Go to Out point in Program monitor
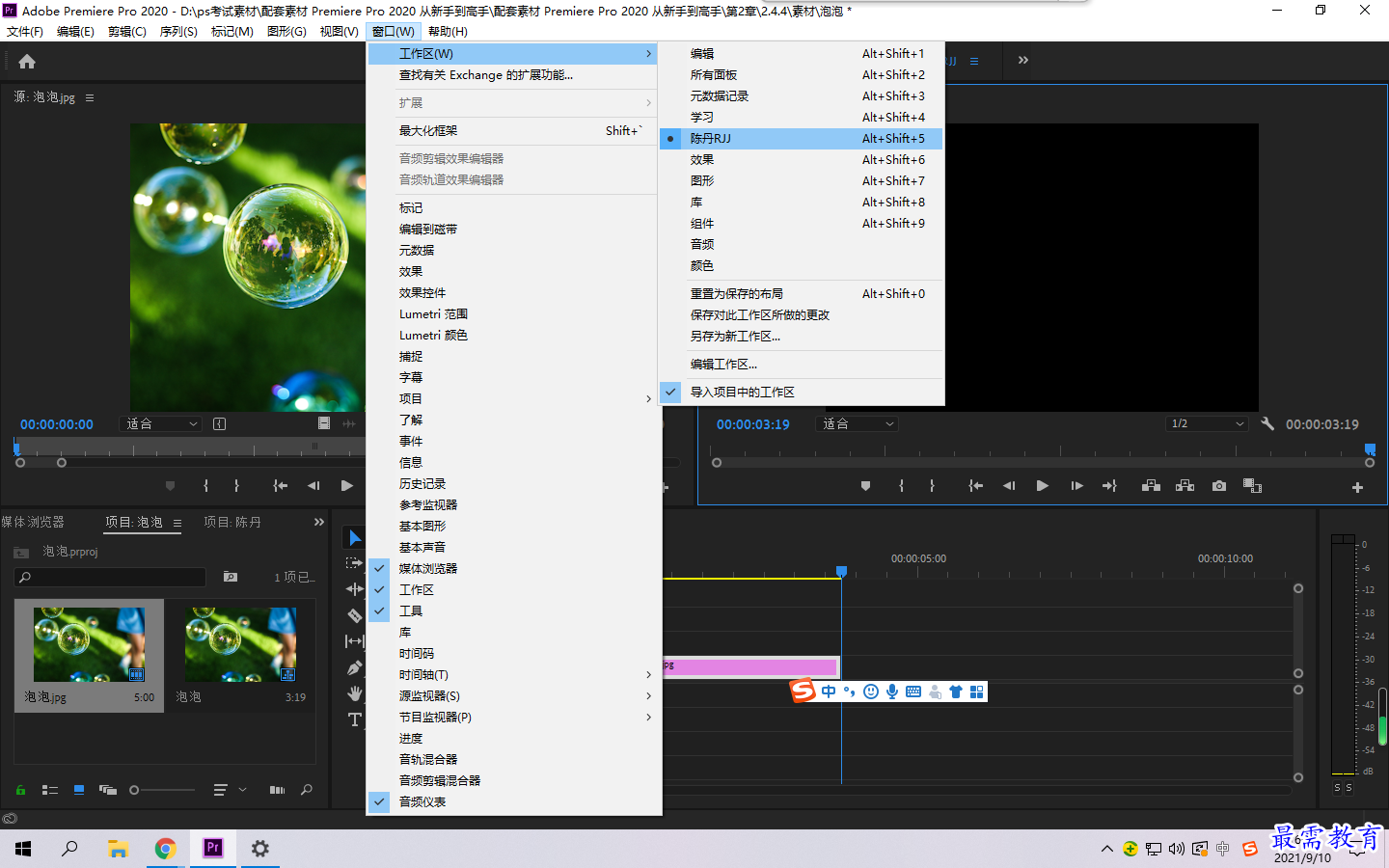Screen dimensions: 1389x868 click(x=1109, y=486)
